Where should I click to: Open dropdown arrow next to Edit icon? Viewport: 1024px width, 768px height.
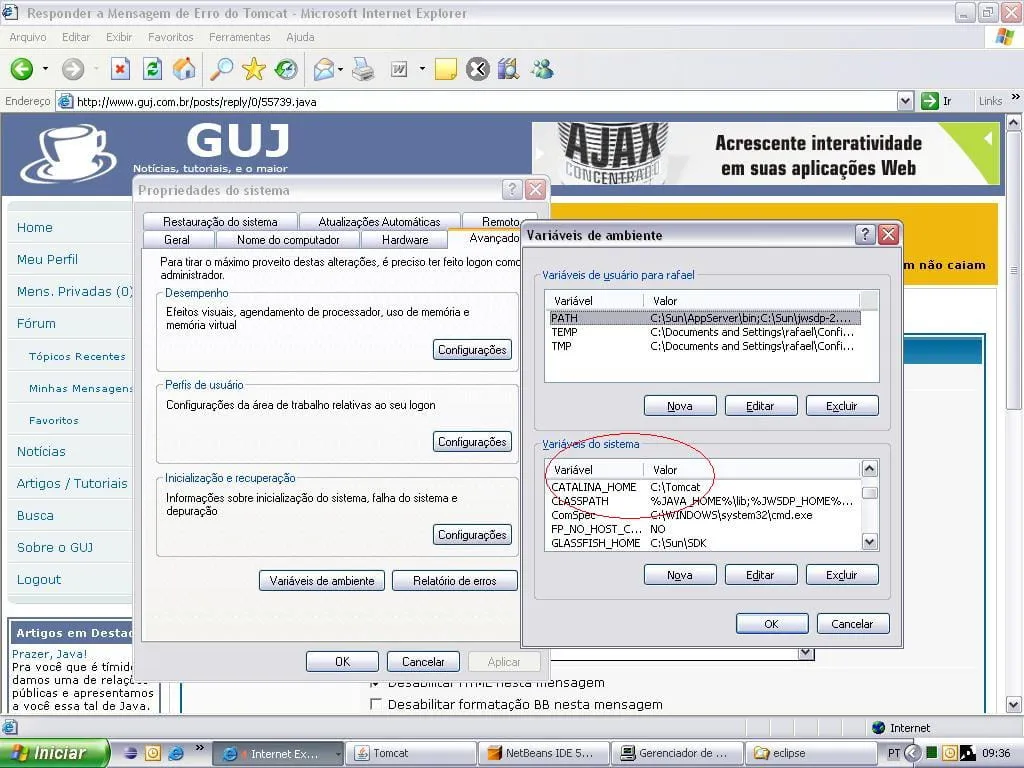(x=422, y=69)
